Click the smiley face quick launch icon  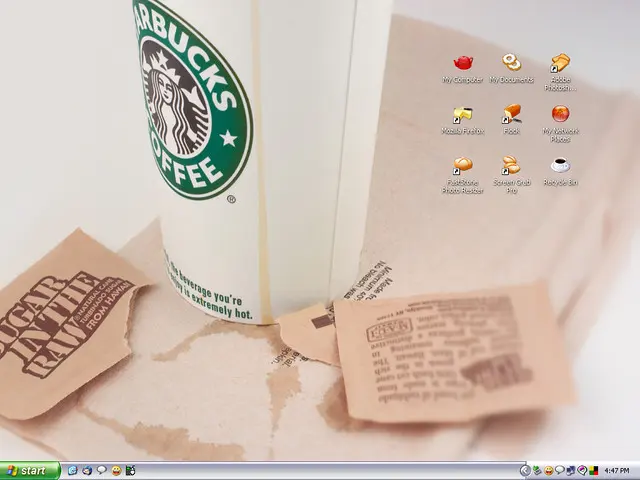coord(116,471)
